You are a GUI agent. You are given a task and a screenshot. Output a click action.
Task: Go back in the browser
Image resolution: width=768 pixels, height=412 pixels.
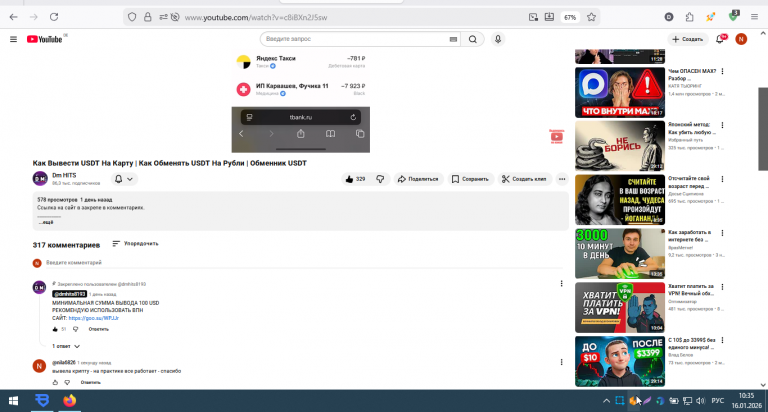click(x=13, y=17)
